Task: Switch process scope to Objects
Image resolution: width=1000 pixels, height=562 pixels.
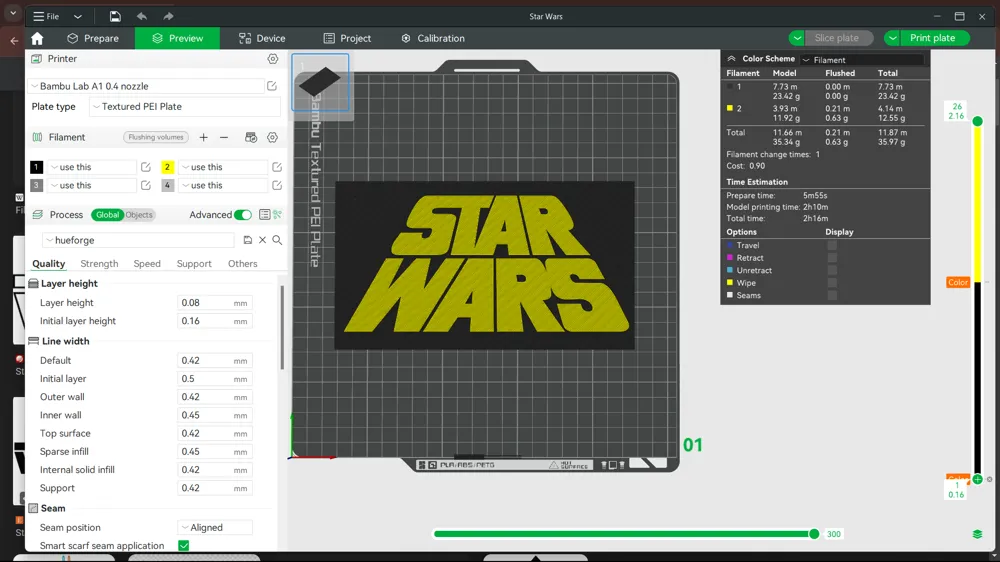Action: [x=138, y=215]
